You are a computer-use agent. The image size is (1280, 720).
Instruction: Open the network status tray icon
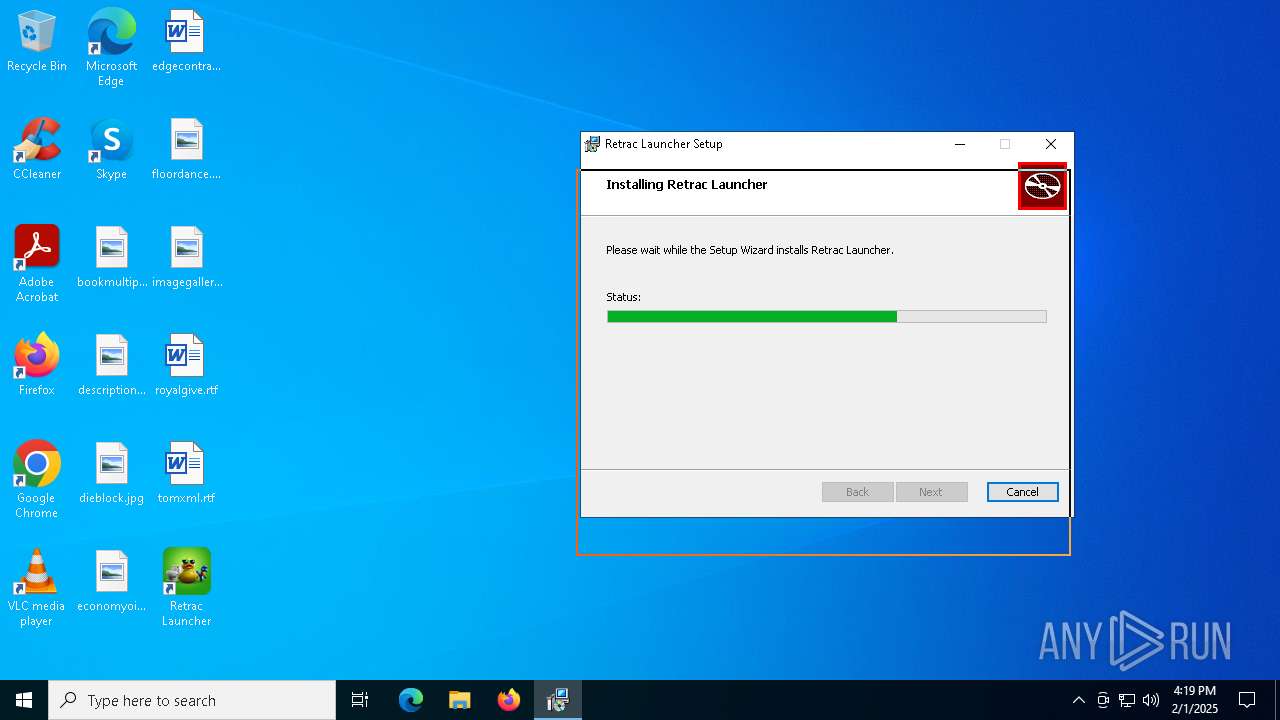coord(1127,700)
